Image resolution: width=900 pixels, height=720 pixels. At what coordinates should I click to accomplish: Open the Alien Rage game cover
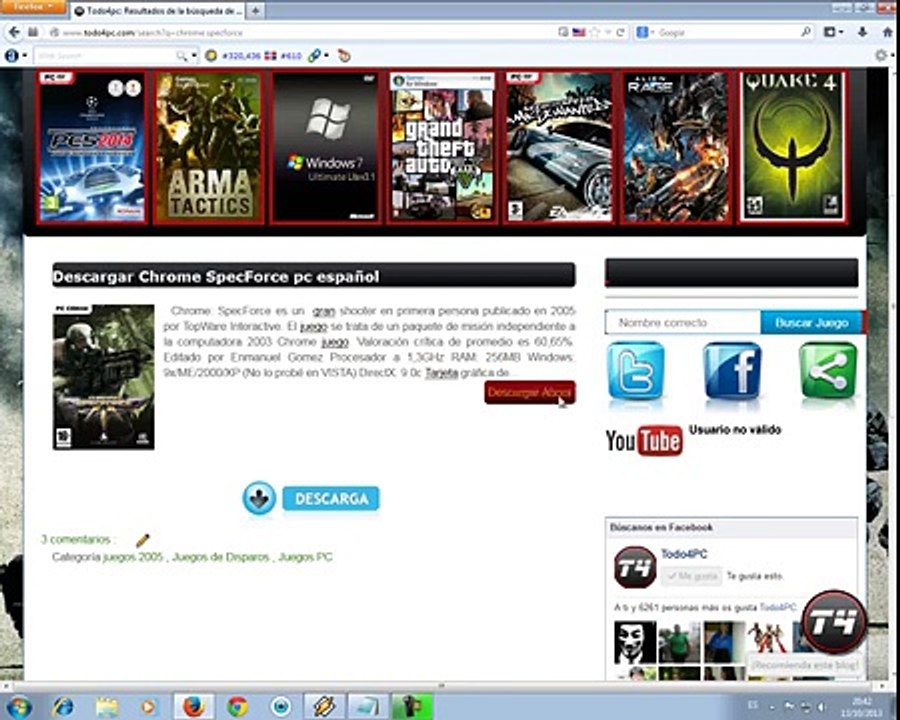[676, 147]
